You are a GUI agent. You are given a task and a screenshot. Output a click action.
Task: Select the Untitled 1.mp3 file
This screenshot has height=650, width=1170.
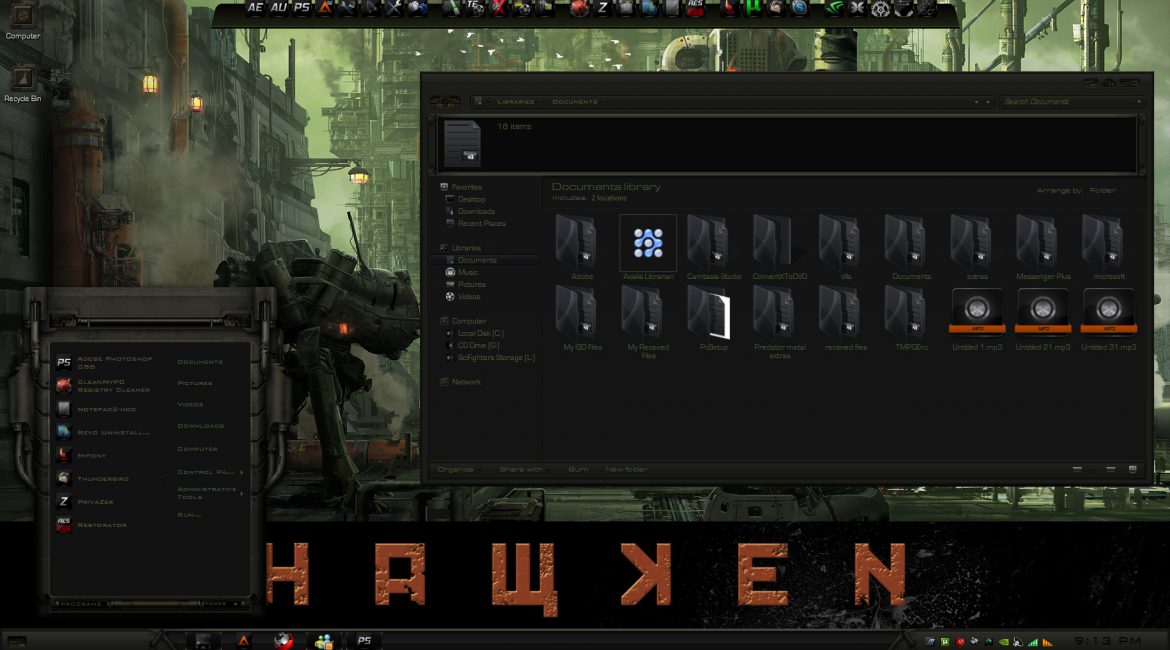pyautogui.click(x=977, y=319)
